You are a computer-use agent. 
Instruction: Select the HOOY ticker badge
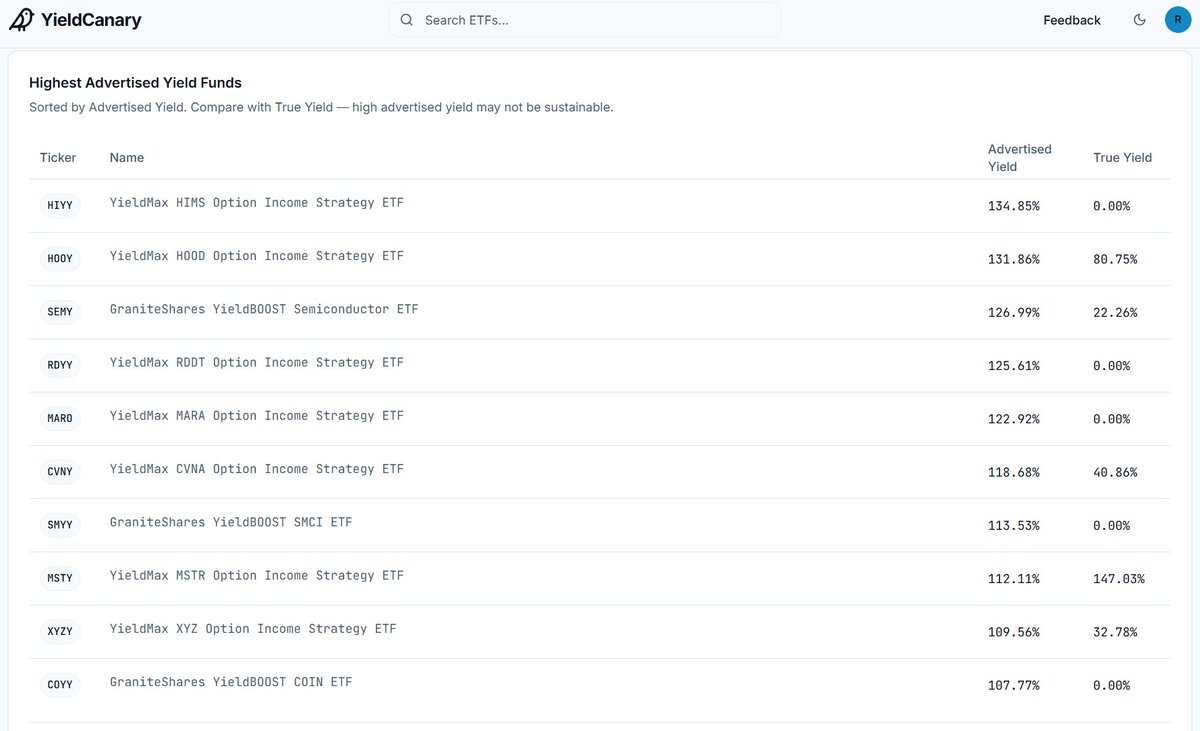[x=60, y=259]
